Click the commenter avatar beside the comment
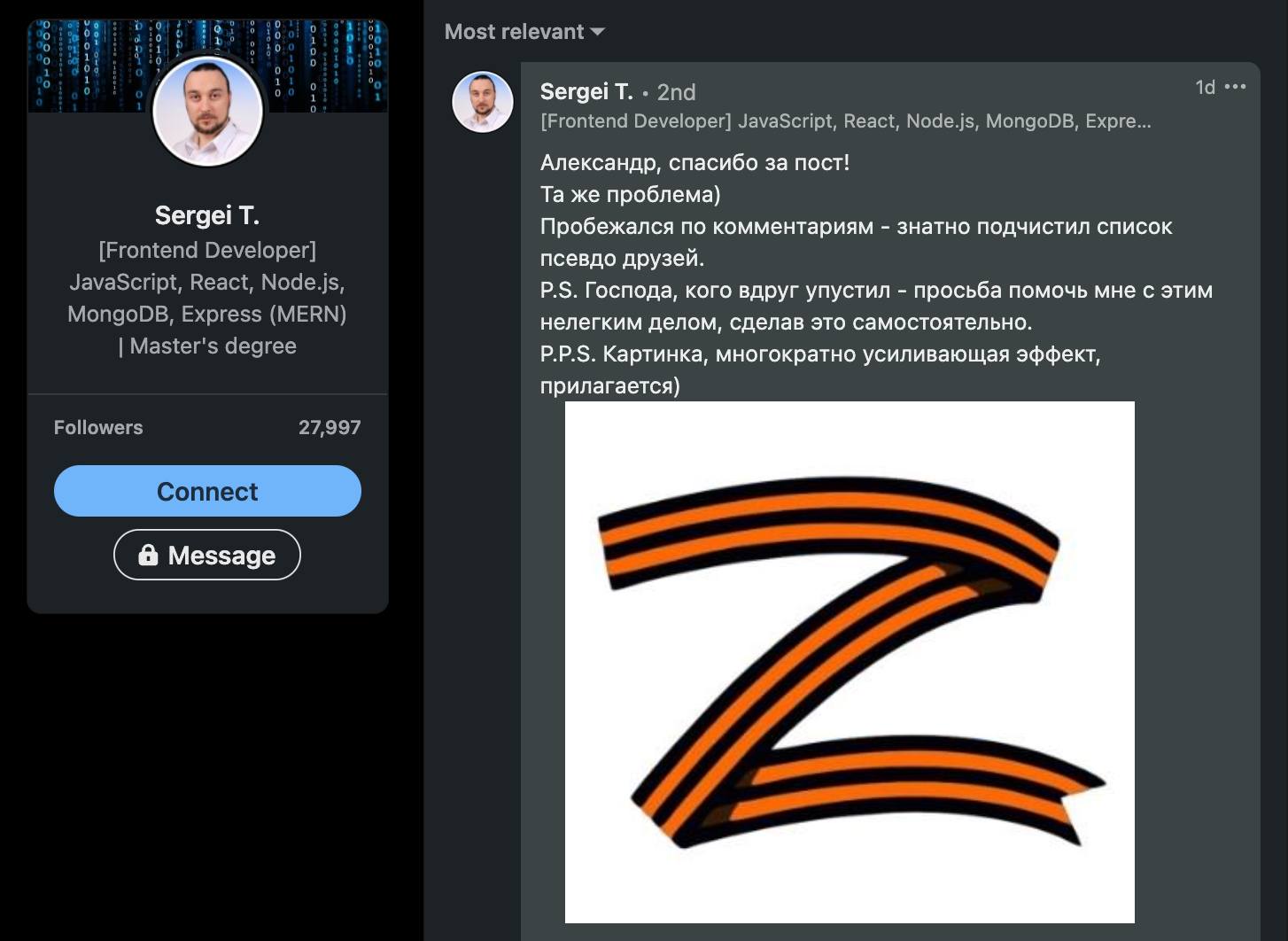This screenshot has width=1288, height=941. [483, 103]
